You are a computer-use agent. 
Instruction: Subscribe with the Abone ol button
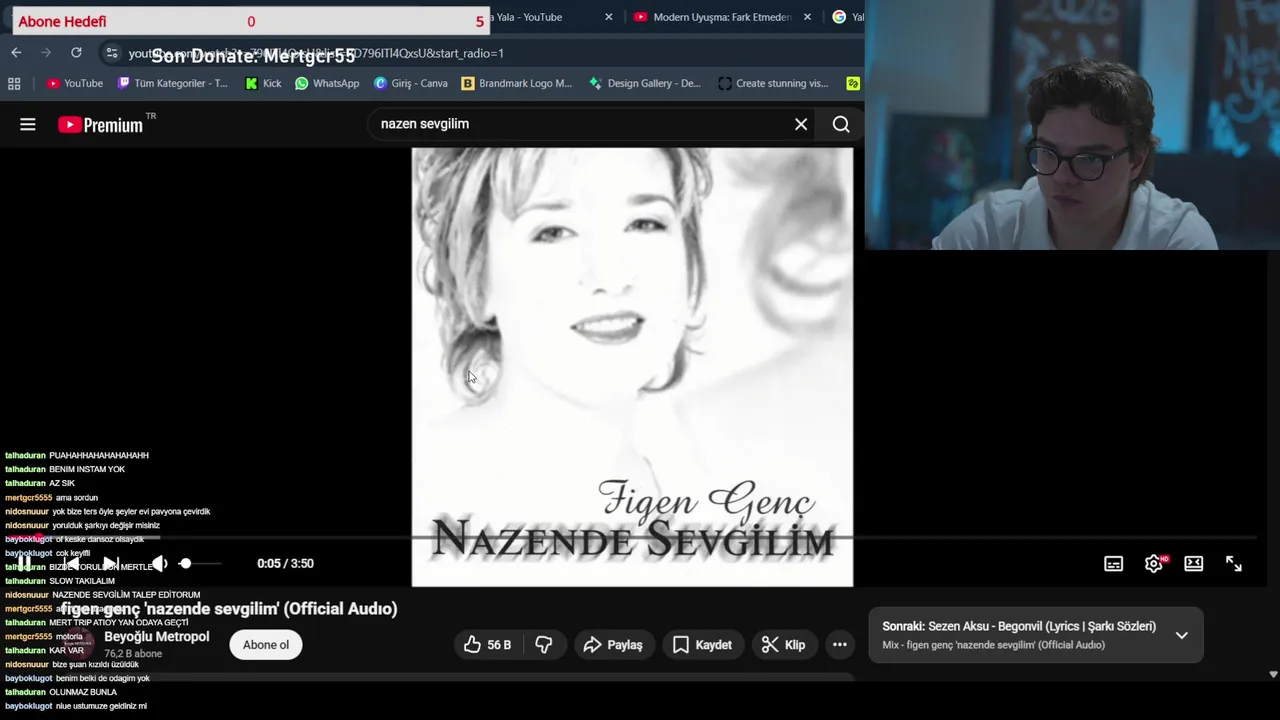(266, 645)
